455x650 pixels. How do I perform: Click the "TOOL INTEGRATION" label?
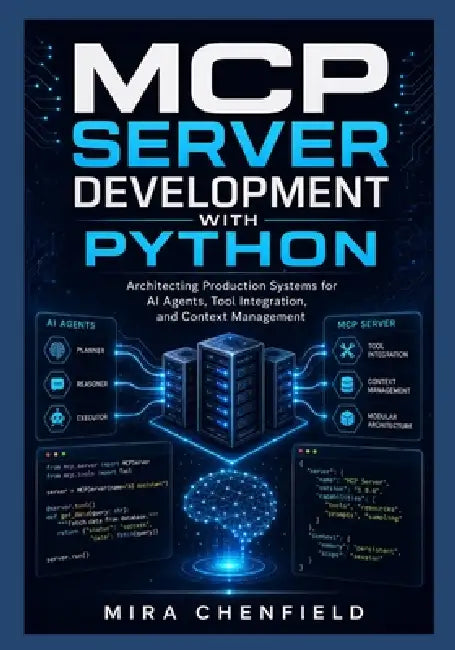point(387,350)
